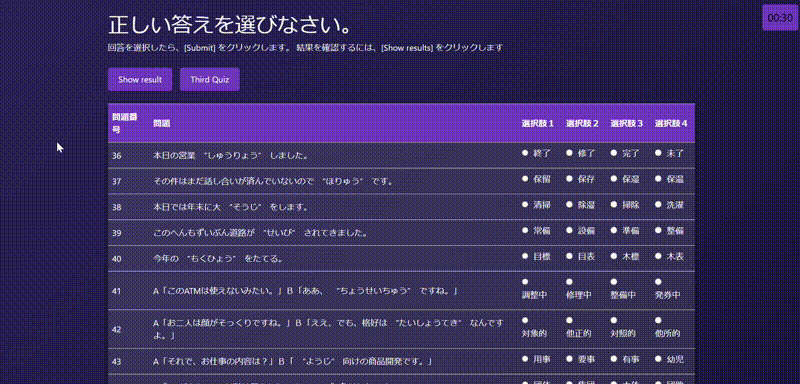Choose 完了 for question 36
Screen dimensions: 800x384
pos(614,153)
